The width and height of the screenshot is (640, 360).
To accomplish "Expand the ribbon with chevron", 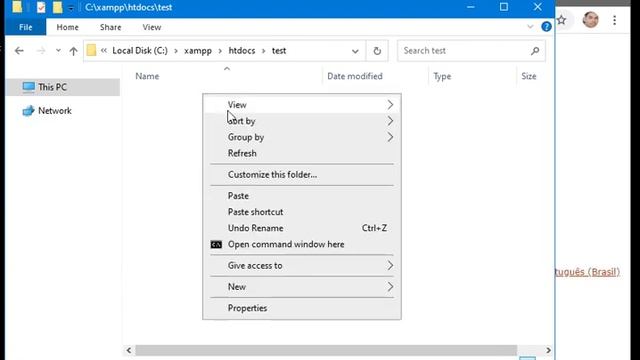I will tap(530, 27).
